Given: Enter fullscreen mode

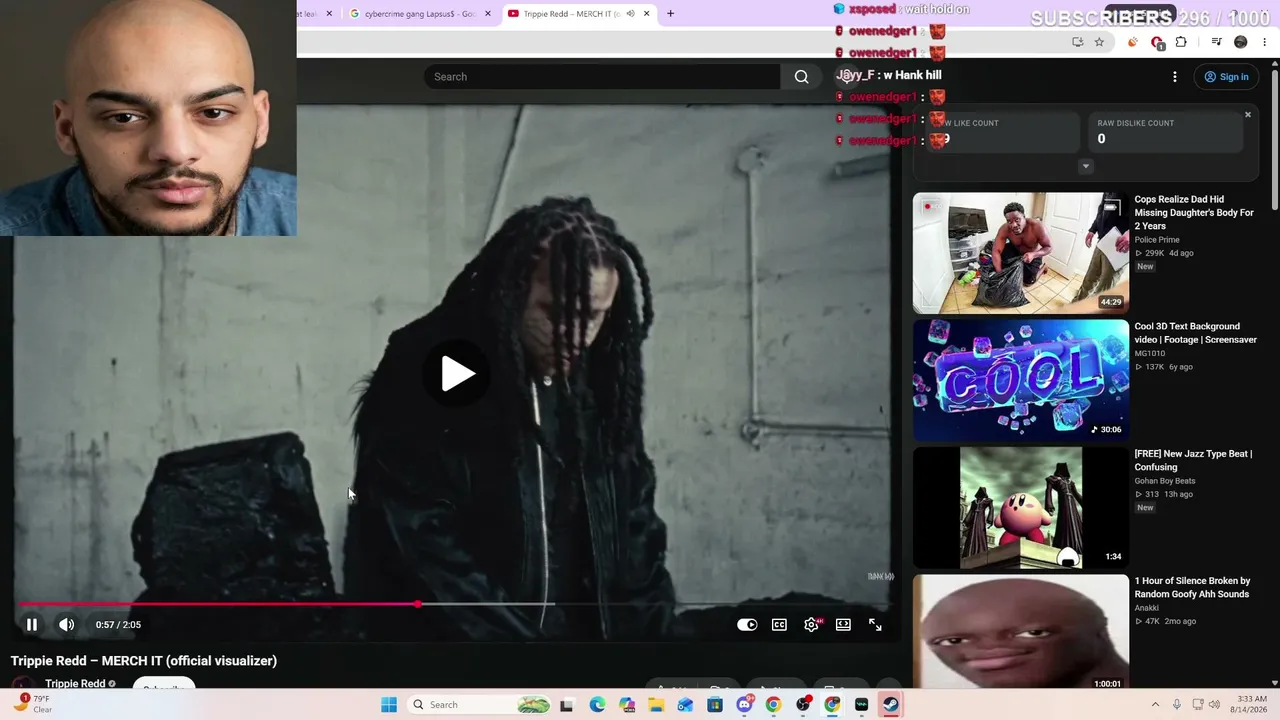Looking at the screenshot, I should (x=875, y=625).
